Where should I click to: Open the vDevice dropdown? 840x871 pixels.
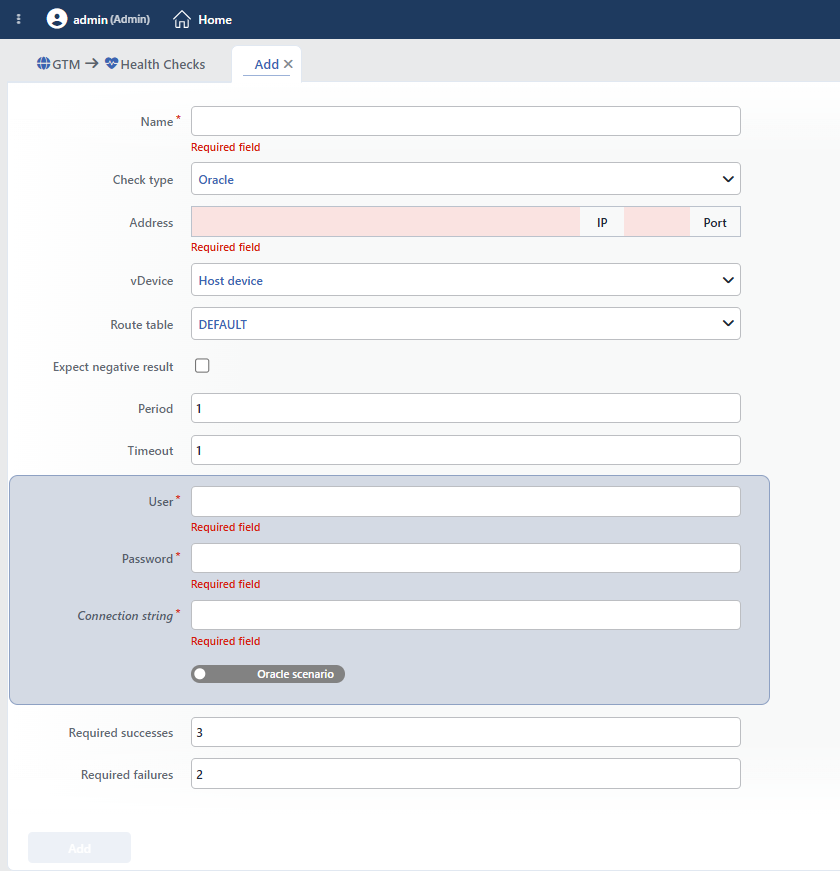(466, 280)
